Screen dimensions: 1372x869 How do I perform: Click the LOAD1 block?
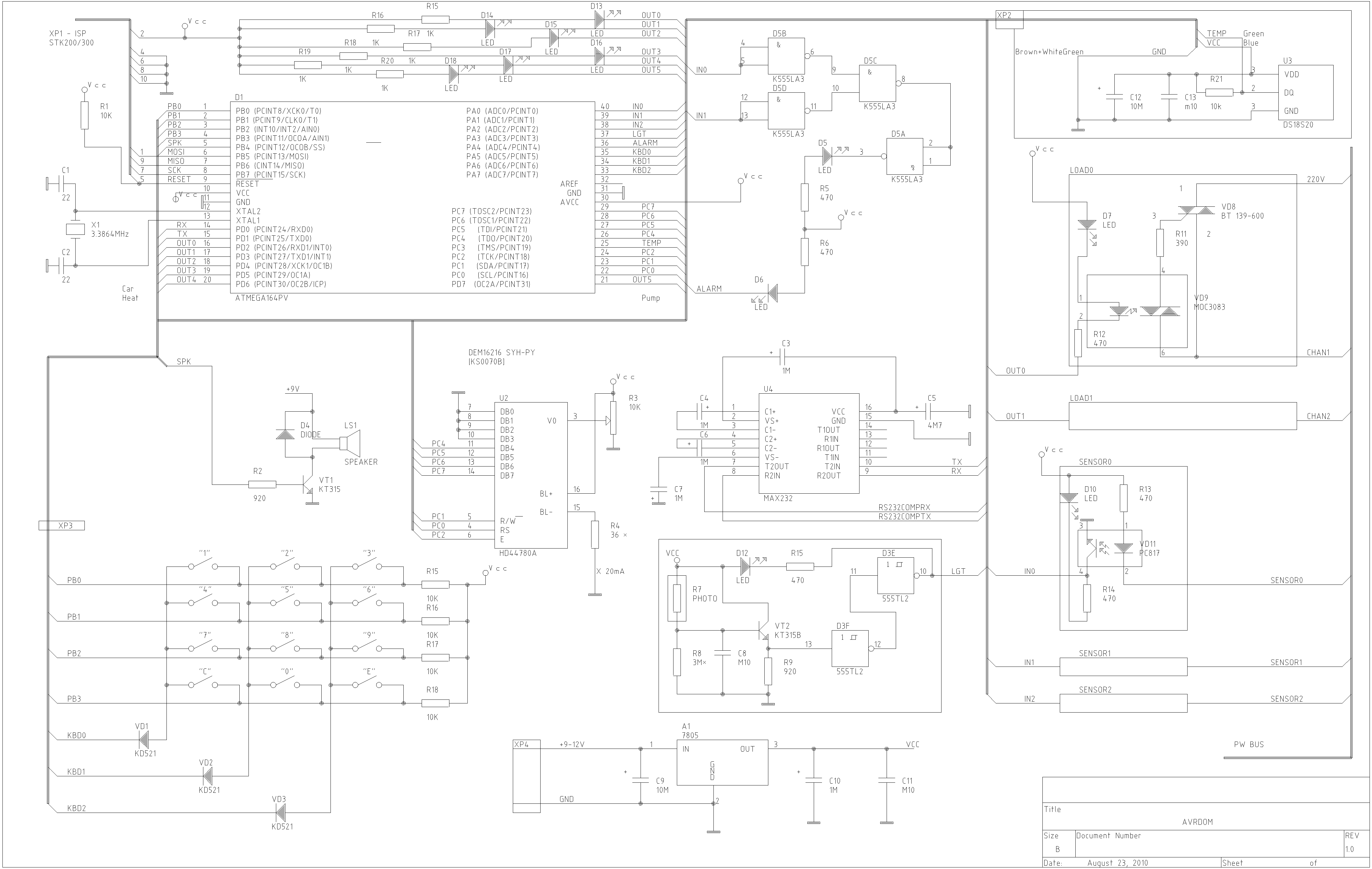click(x=1183, y=416)
